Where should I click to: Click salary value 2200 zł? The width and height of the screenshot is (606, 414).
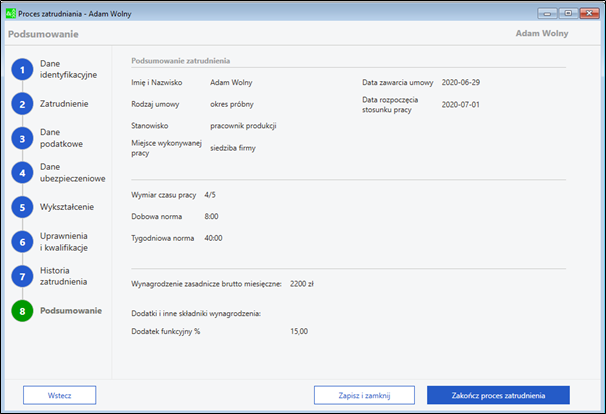coord(302,284)
